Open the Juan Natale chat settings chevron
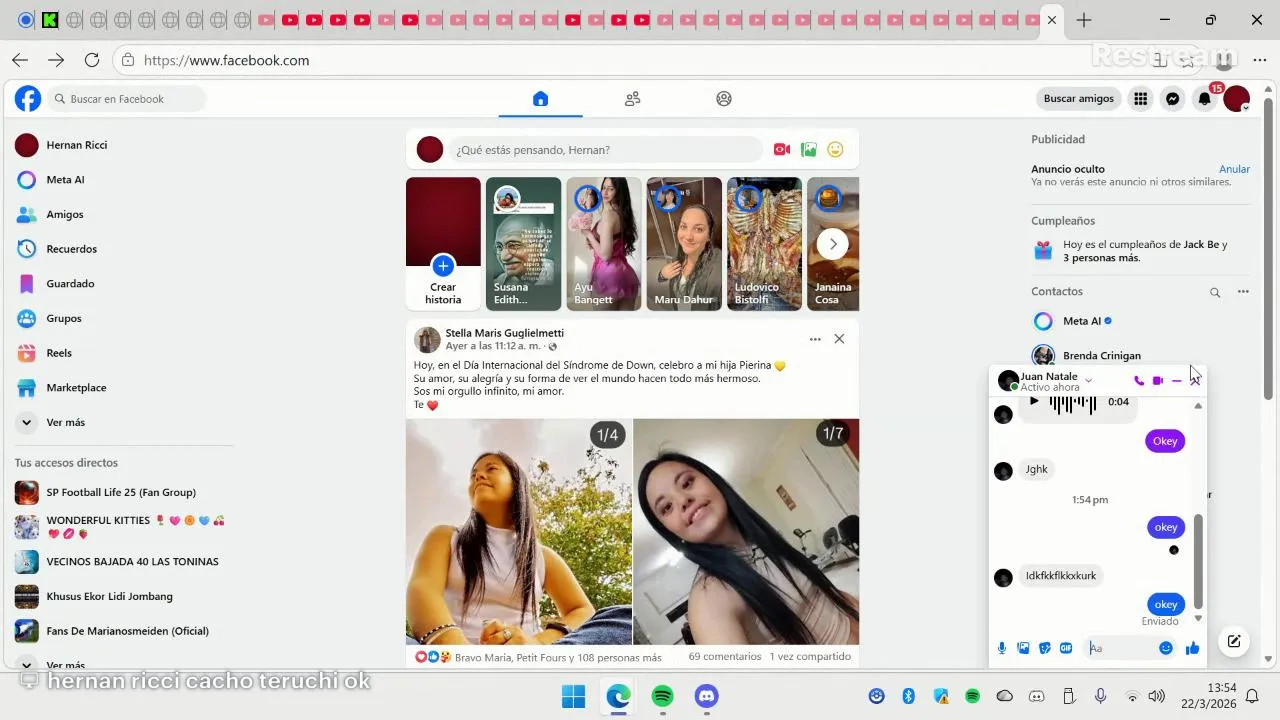Screen dimensions: 1280x720 [1088, 381]
